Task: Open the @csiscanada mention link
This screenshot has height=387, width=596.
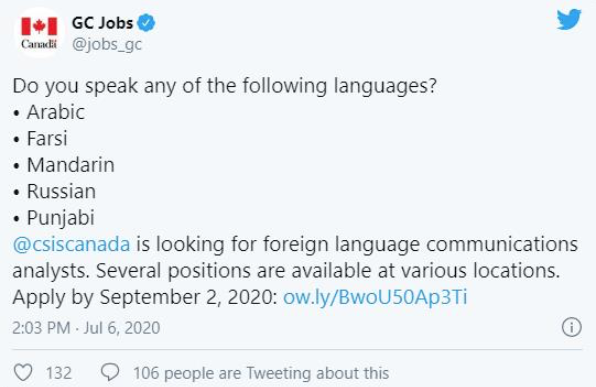Action: point(71,244)
